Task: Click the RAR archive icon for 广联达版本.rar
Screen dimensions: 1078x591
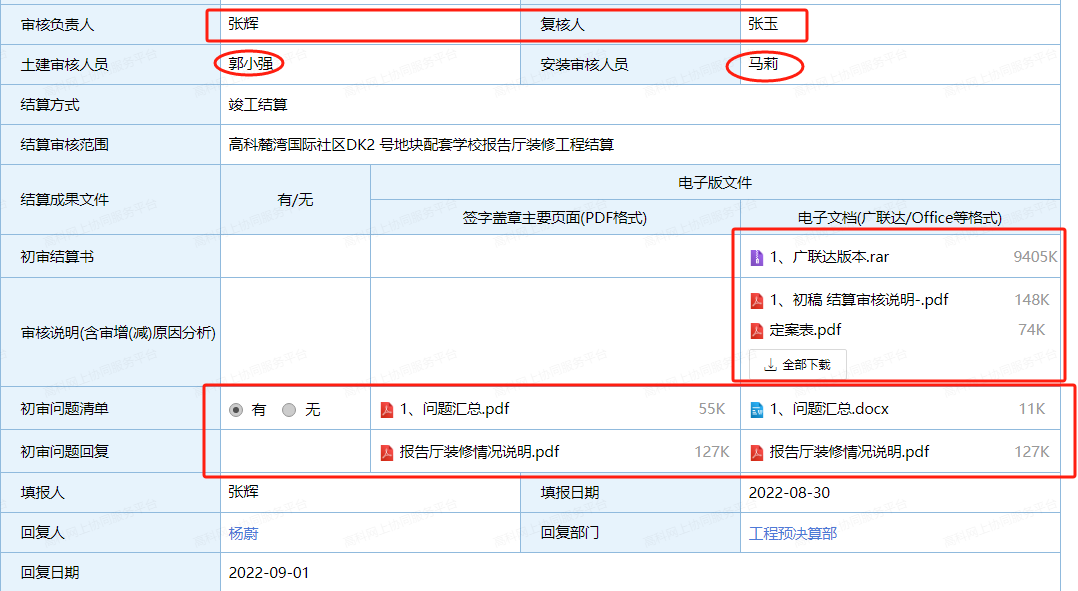Action: click(757, 258)
